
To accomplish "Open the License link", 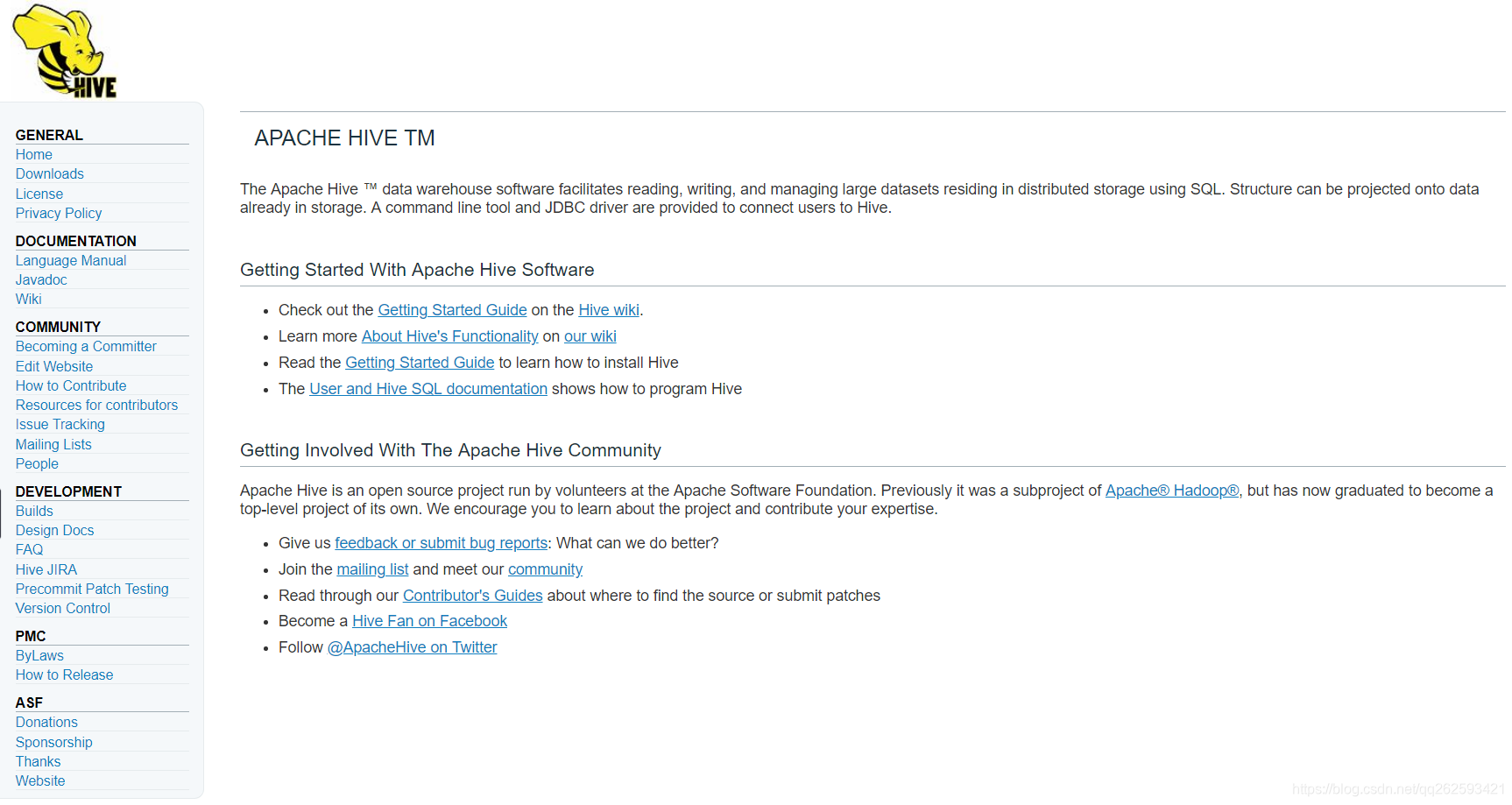I will [39, 194].
